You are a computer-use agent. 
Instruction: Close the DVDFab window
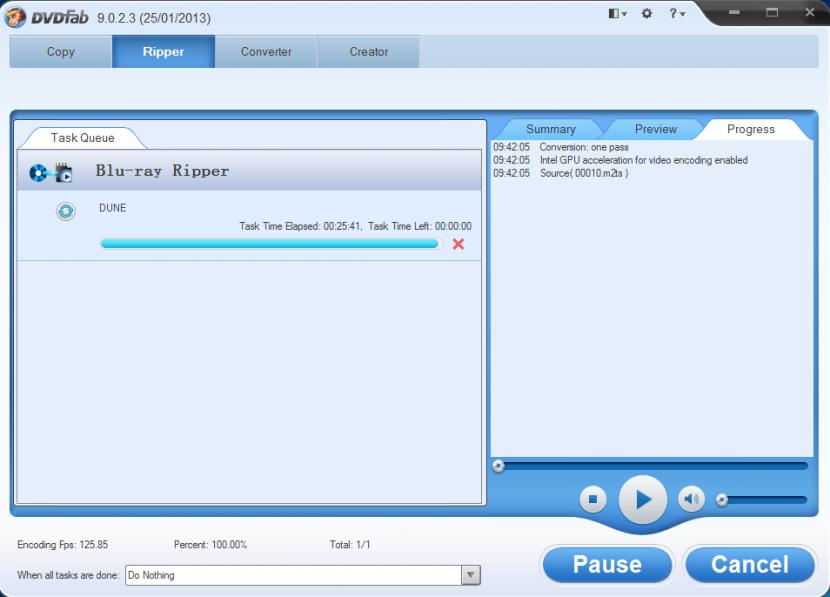[810, 12]
